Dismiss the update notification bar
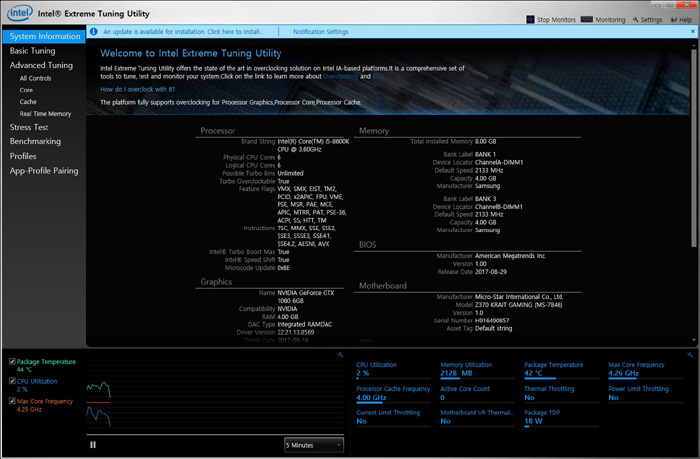This screenshot has height=459, width=700. 693,31
